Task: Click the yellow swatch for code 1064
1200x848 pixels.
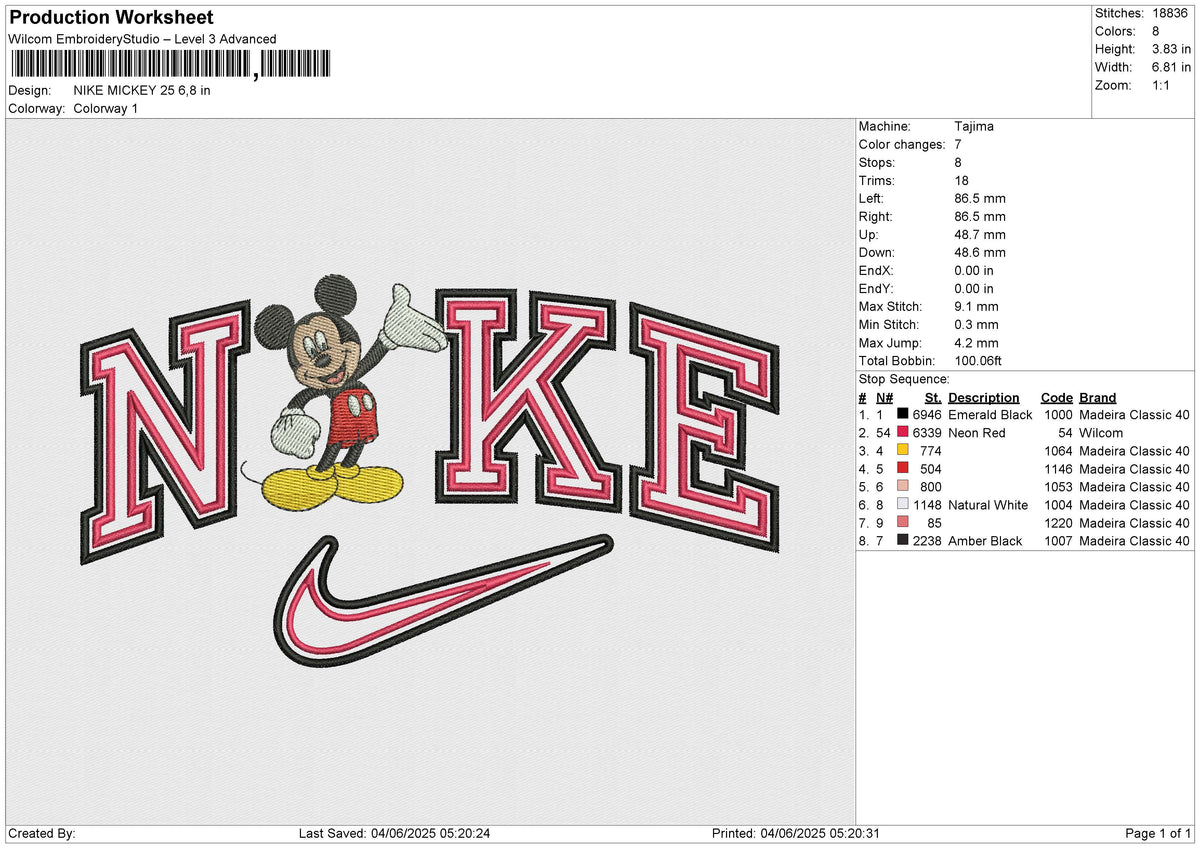Action: coord(903,451)
